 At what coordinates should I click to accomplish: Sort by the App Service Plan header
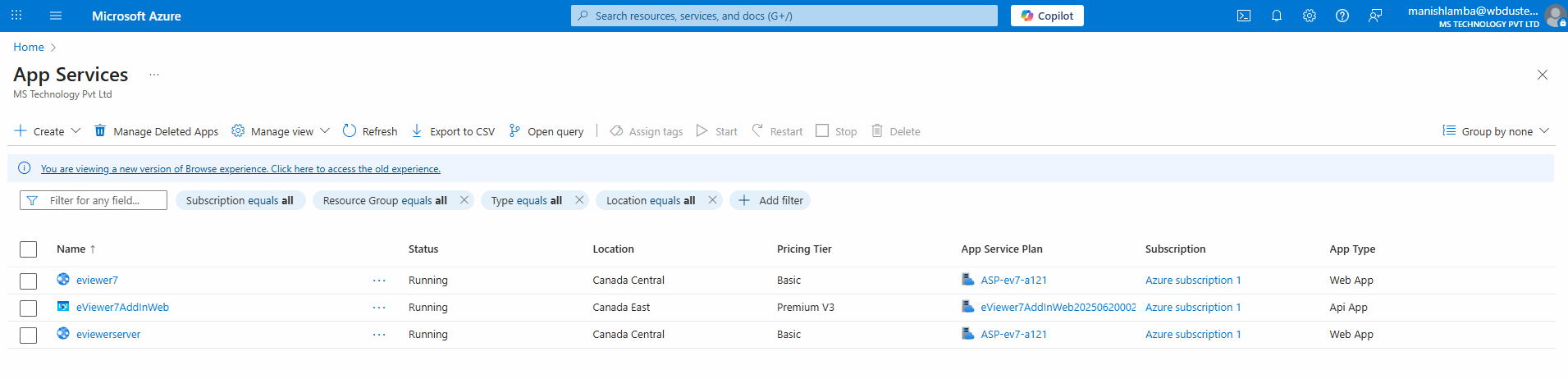coord(1002,249)
